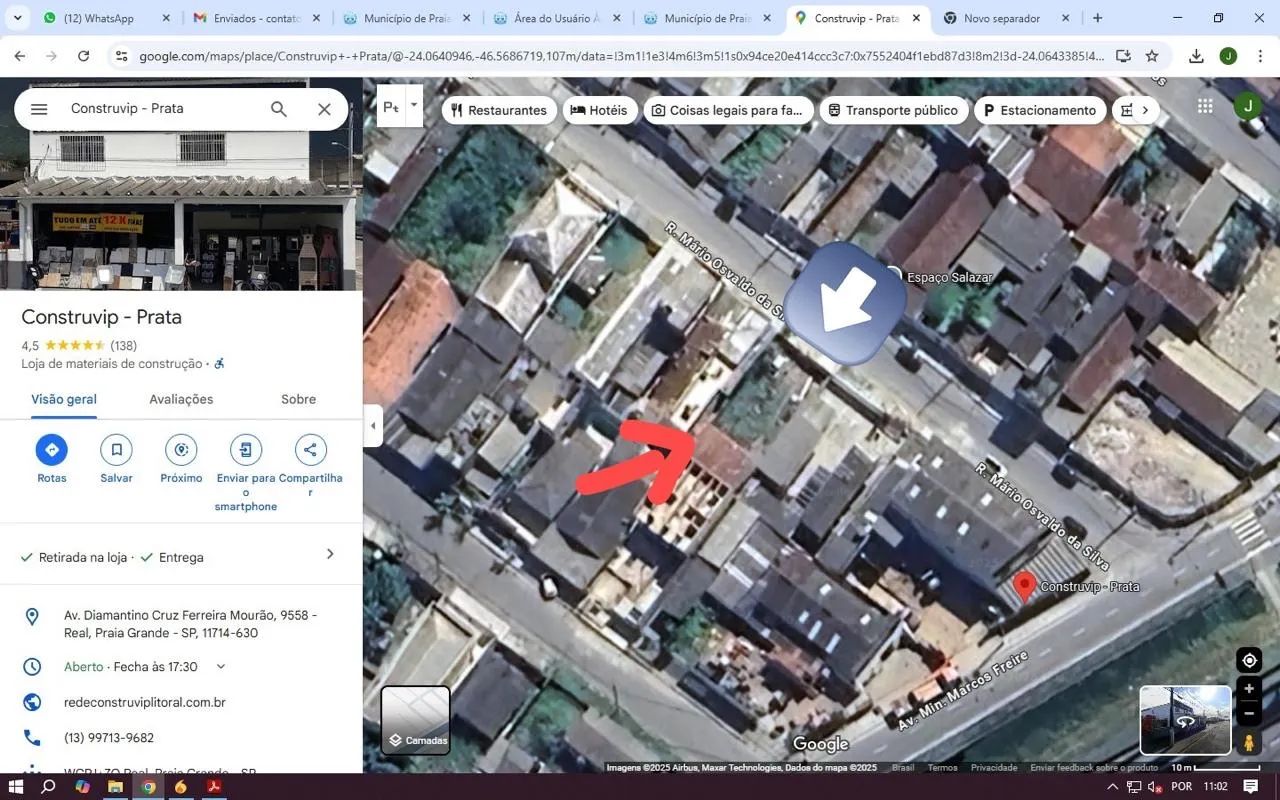Open File Explorer from the taskbar
This screenshot has width=1280, height=800.
pos(115,787)
